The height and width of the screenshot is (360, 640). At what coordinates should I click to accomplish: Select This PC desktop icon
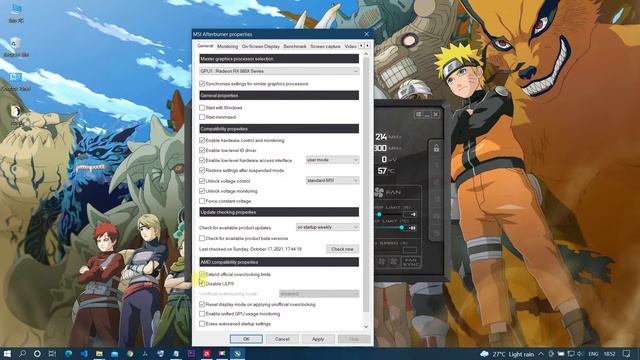(16, 12)
